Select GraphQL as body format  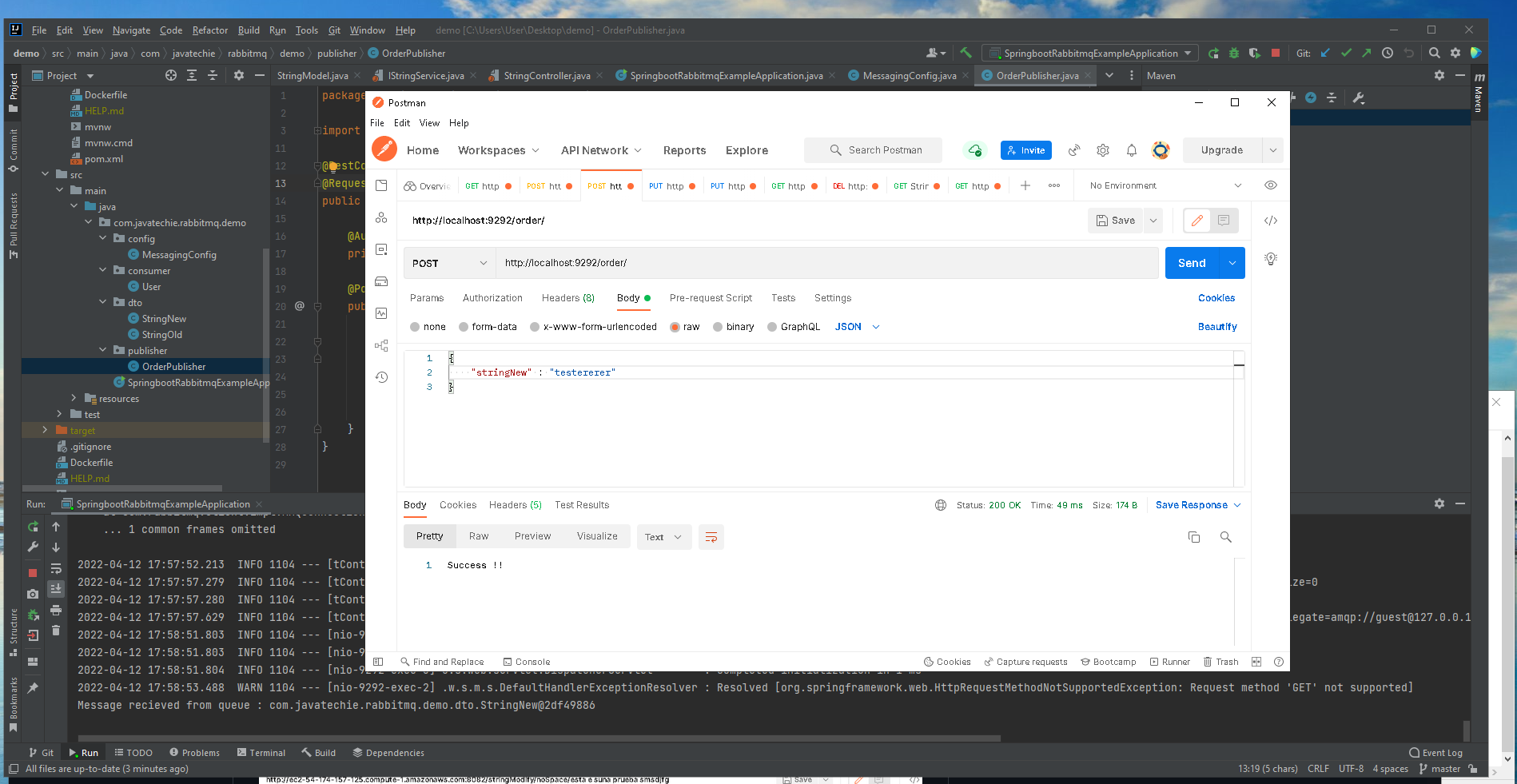pos(794,326)
